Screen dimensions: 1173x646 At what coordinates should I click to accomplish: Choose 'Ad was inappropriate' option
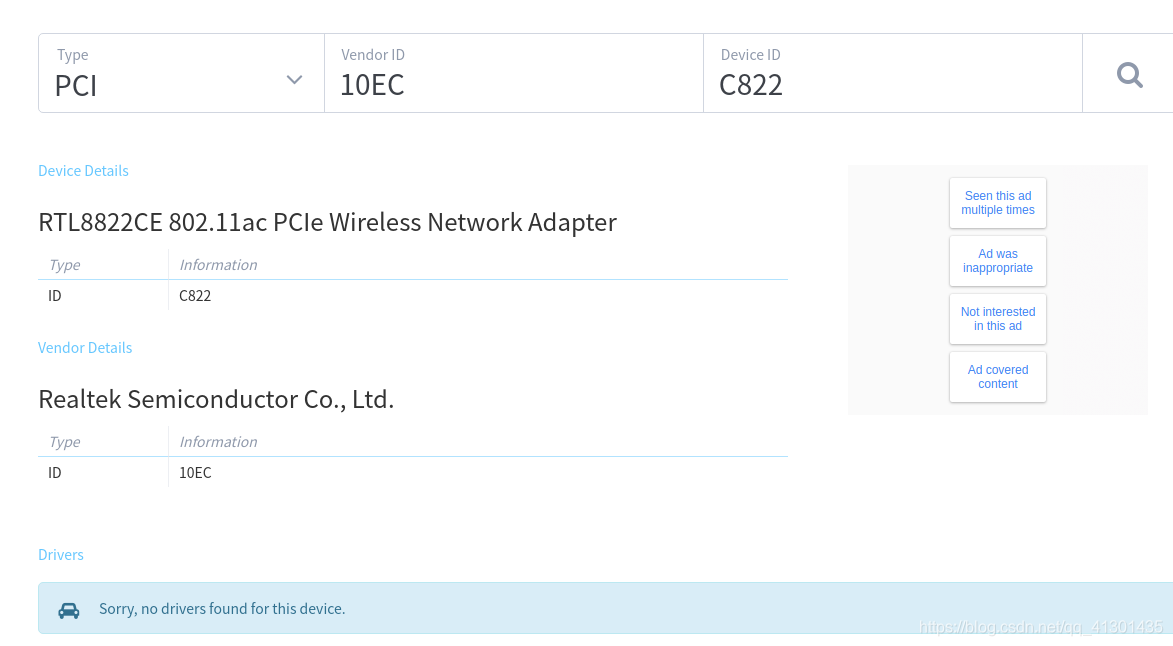(x=998, y=261)
